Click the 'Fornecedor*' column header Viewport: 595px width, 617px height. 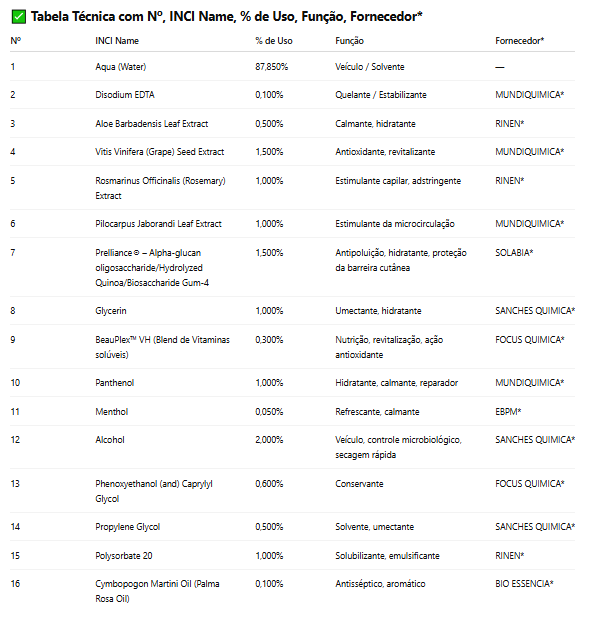click(x=519, y=41)
